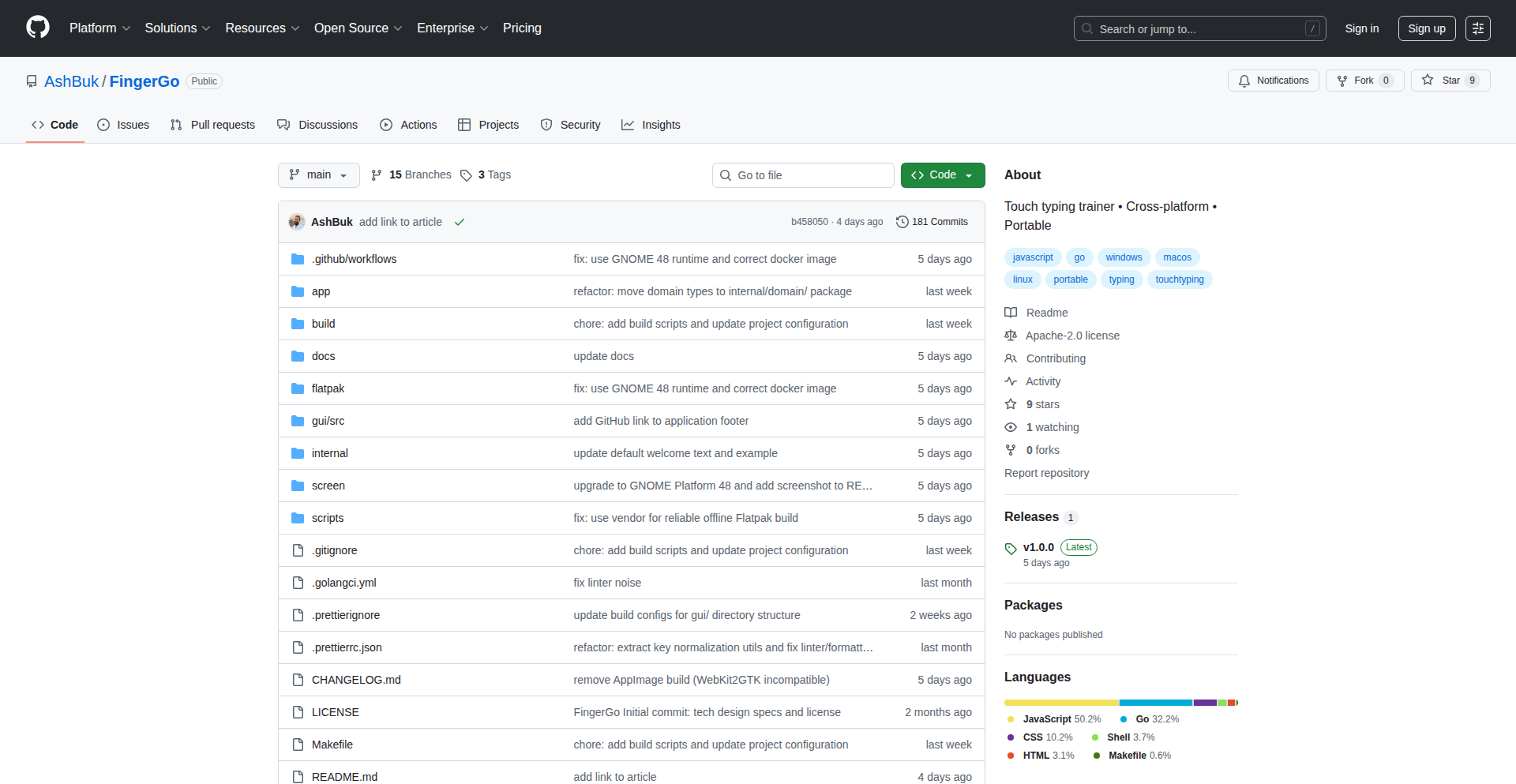Click the Sign up button
1516x784 pixels.
pos(1426,28)
